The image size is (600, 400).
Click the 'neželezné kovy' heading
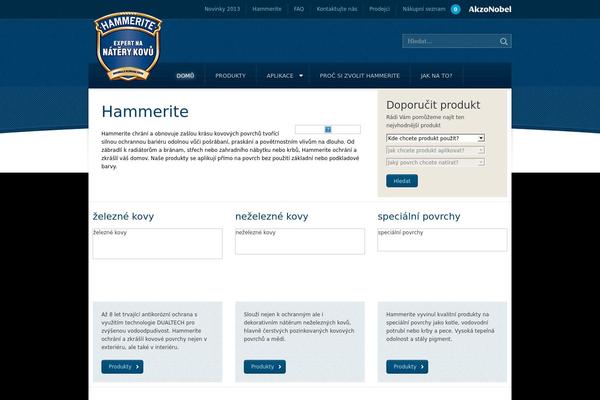click(x=272, y=216)
